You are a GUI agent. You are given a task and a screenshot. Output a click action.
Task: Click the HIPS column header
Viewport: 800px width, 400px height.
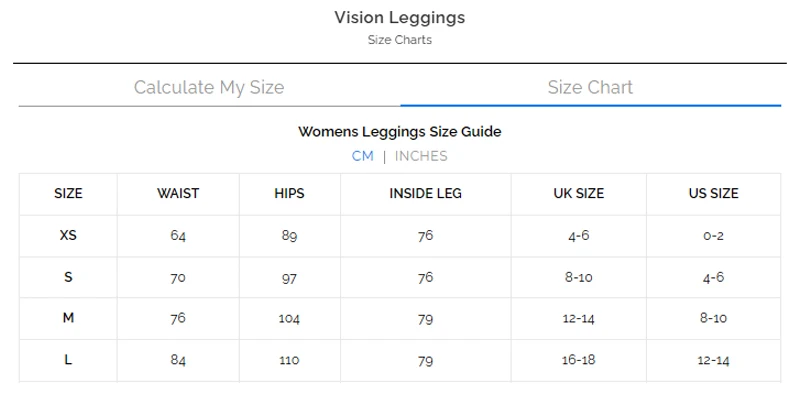coord(289,193)
